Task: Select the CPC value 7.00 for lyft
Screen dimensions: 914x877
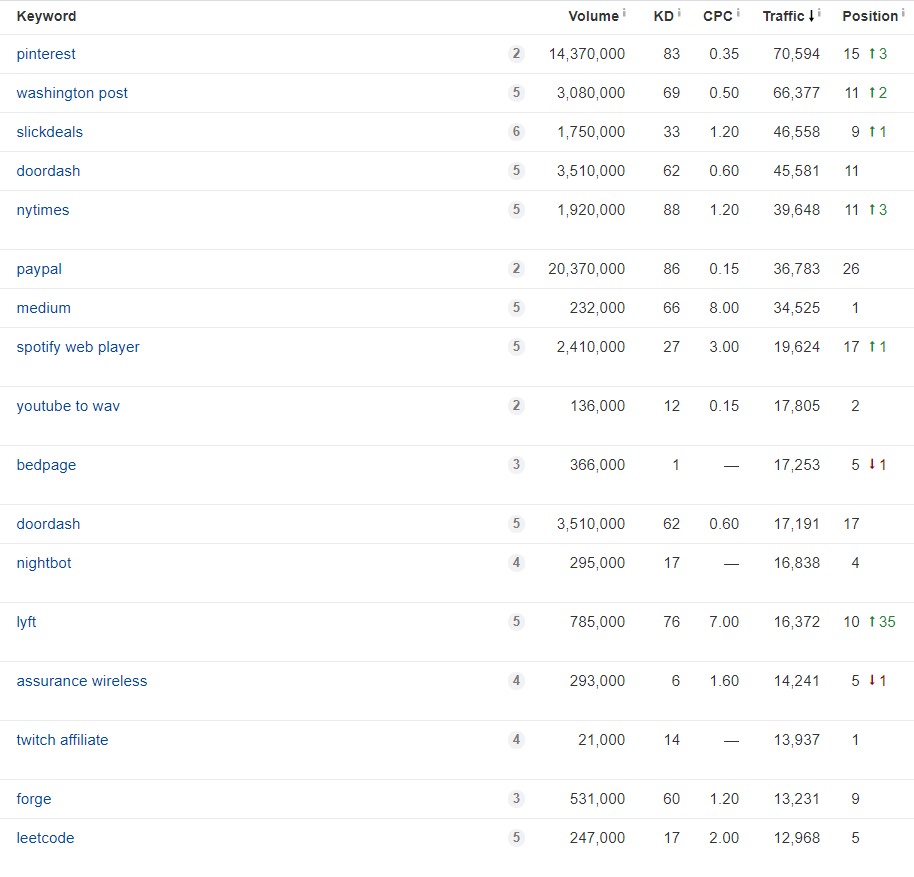Action: pos(724,622)
